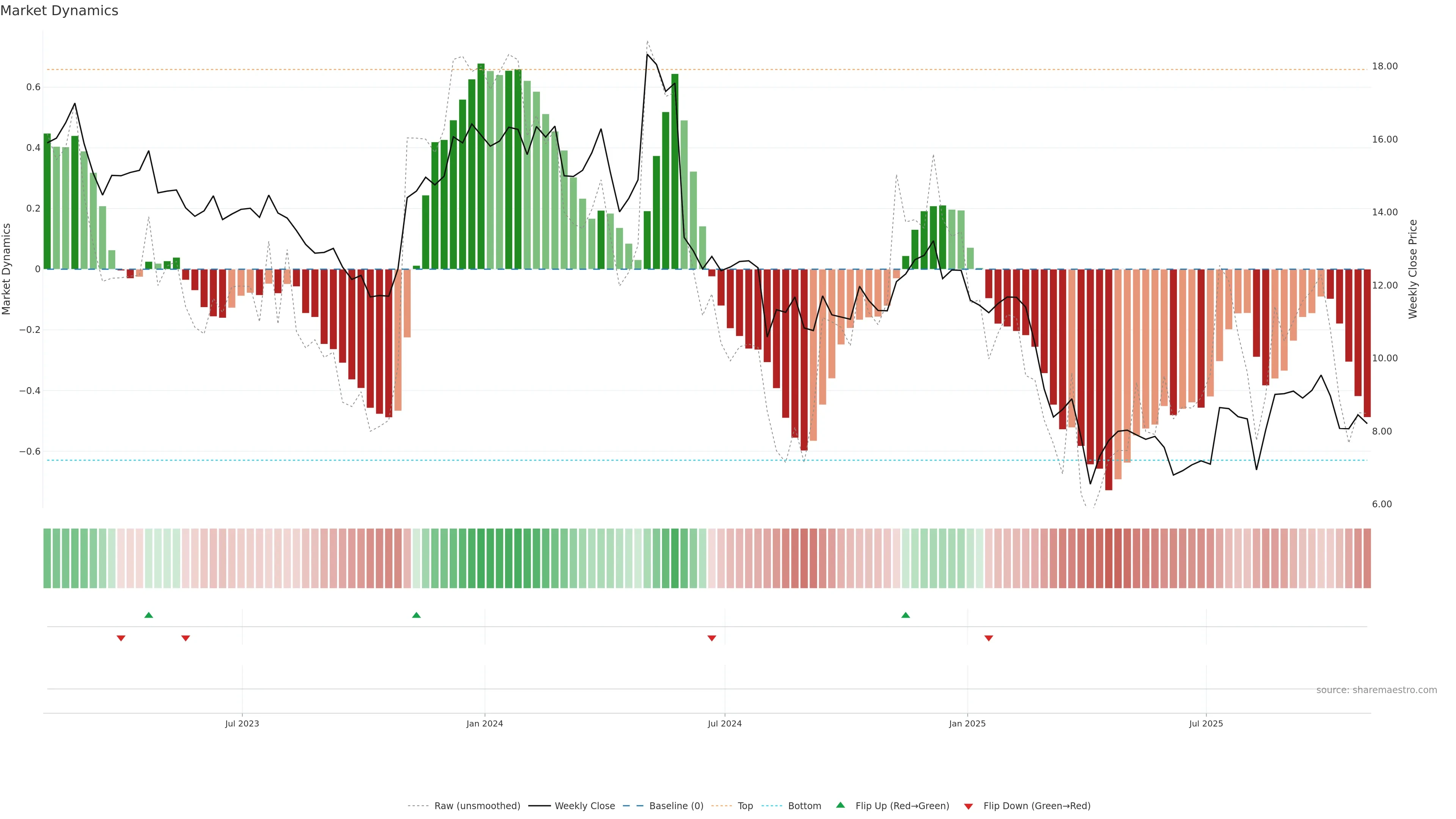Click the green flip-up triangle before Jan 2024
The image size is (1456, 819).
417,615
